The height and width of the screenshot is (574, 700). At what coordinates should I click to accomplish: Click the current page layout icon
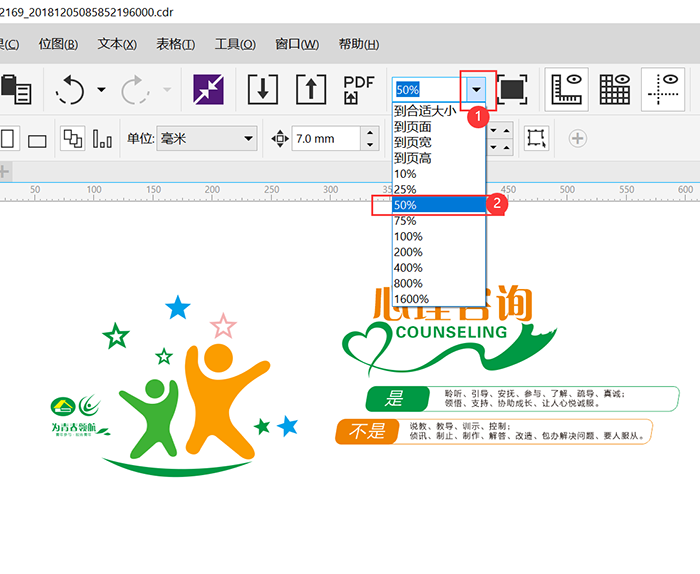click(102, 138)
